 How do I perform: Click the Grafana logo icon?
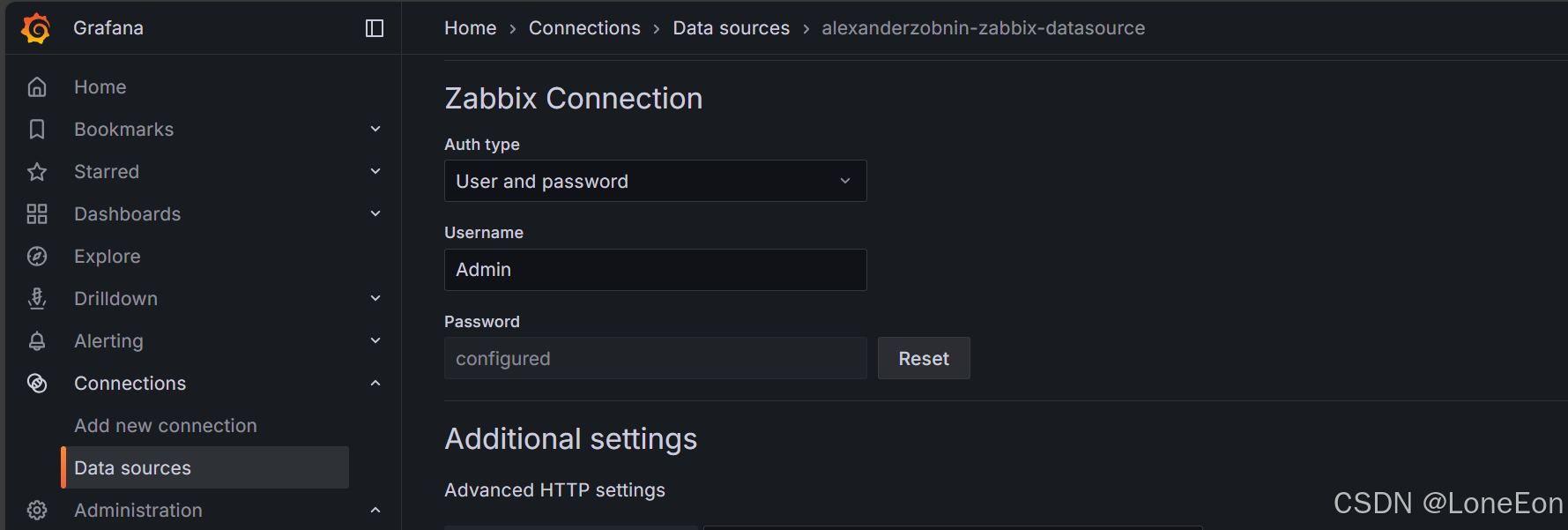(36, 28)
